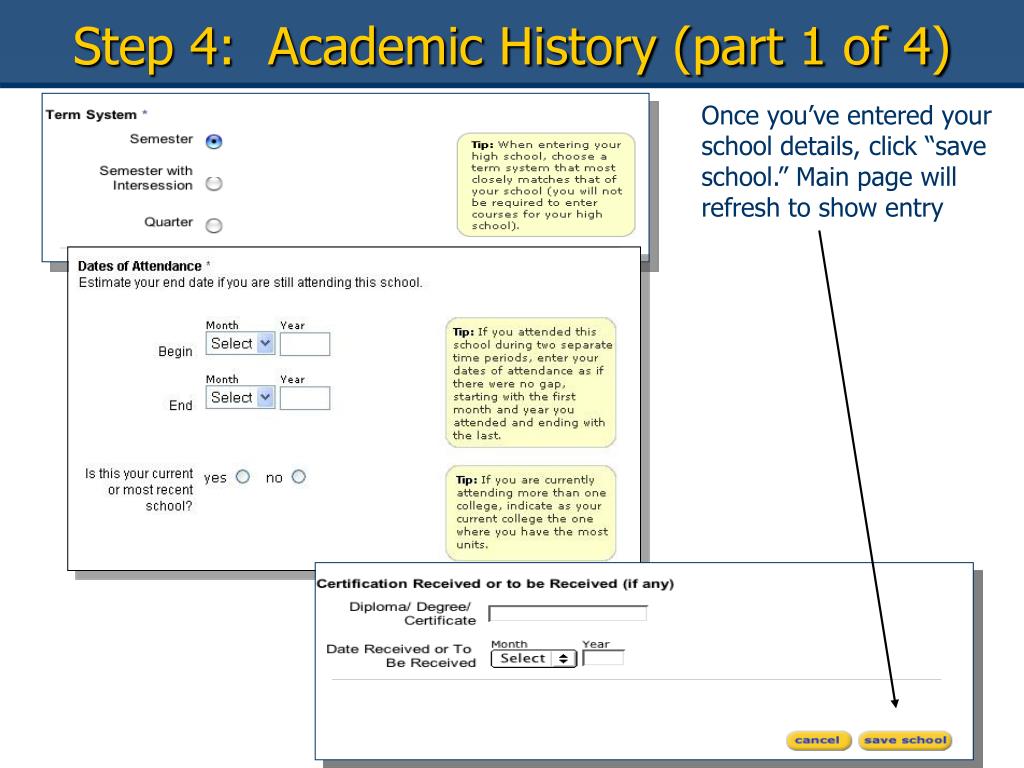Choose Semester with Intersession radio option
1024x768 pixels.
click(214, 184)
